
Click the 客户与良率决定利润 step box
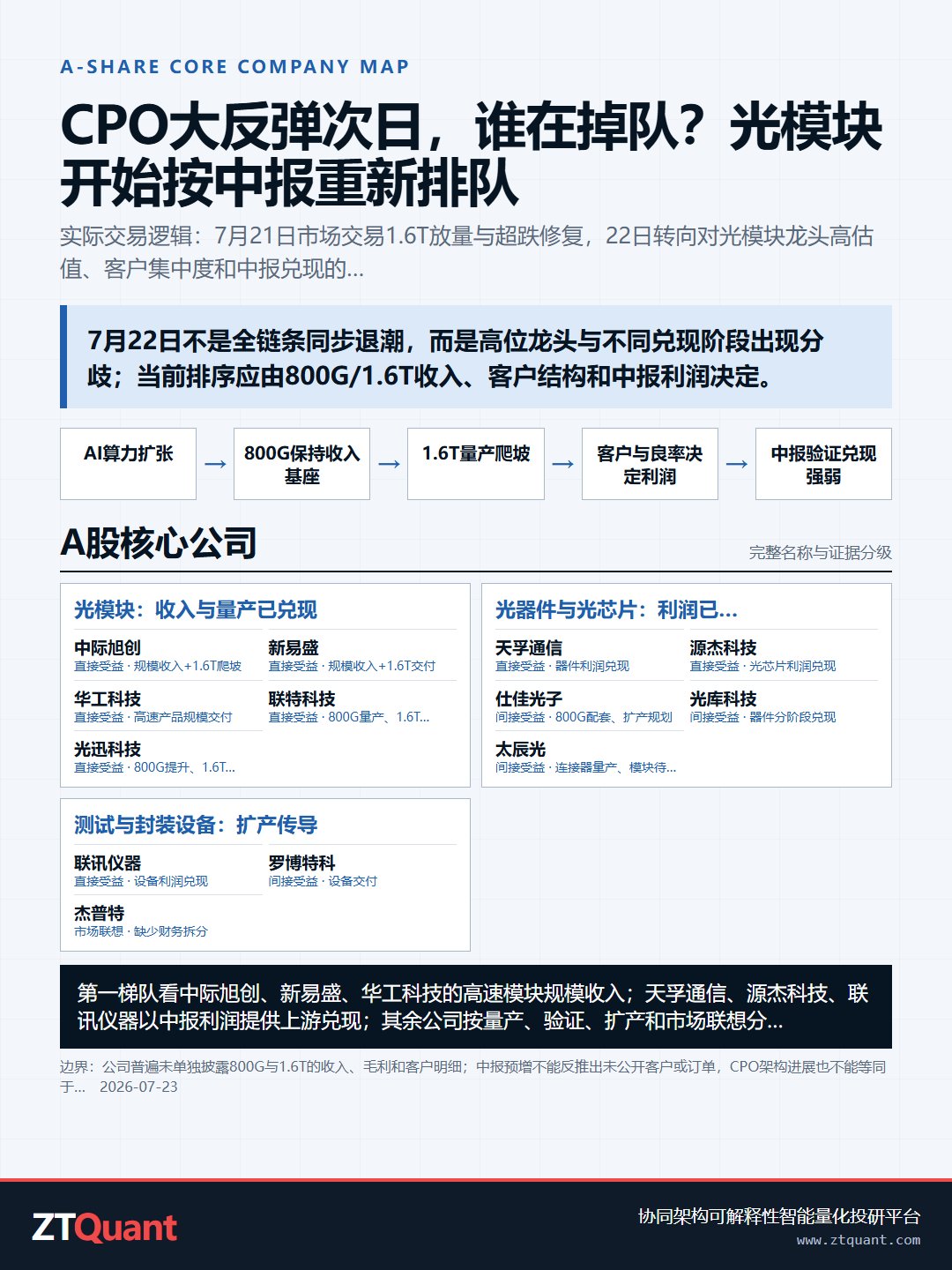pos(650,464)
